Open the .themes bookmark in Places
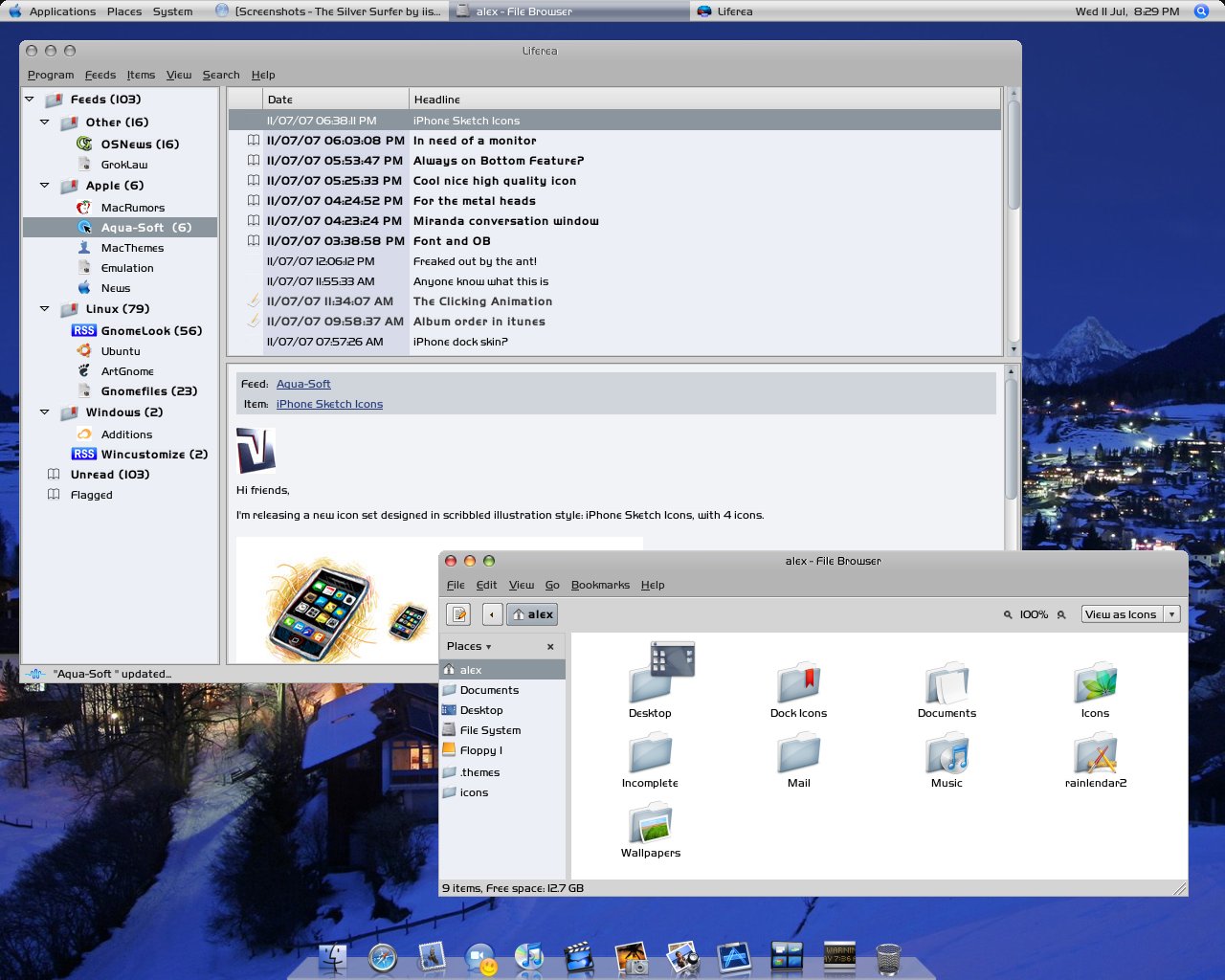 502,772
